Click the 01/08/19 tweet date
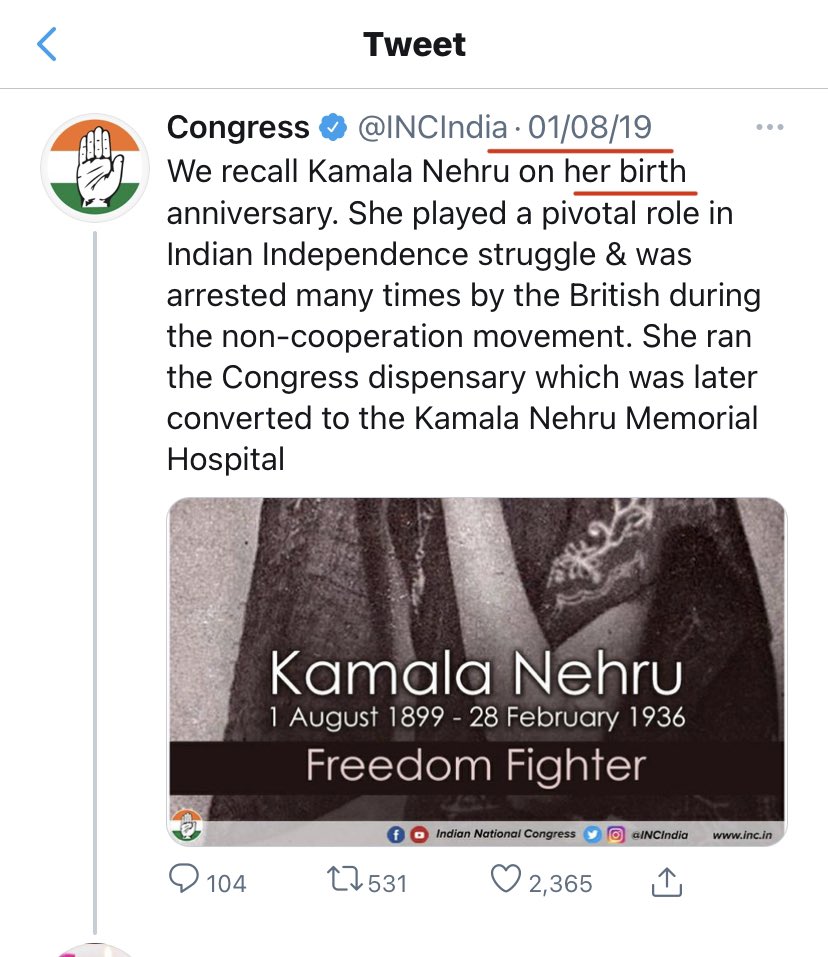828x957 pixels. (x=590, y=128)
